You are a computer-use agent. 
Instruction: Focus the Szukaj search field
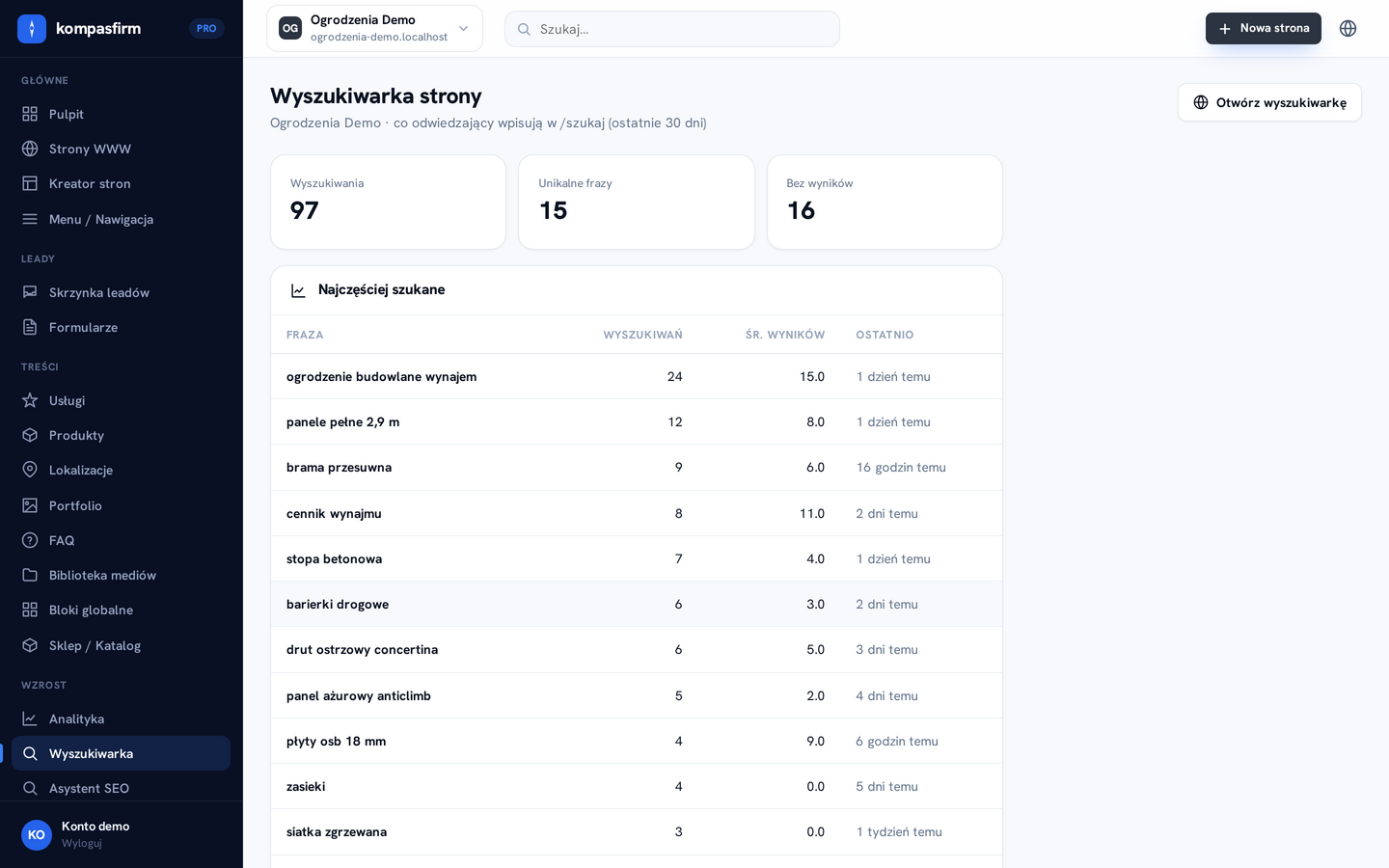pyautogui.click(x=672, y=29)
